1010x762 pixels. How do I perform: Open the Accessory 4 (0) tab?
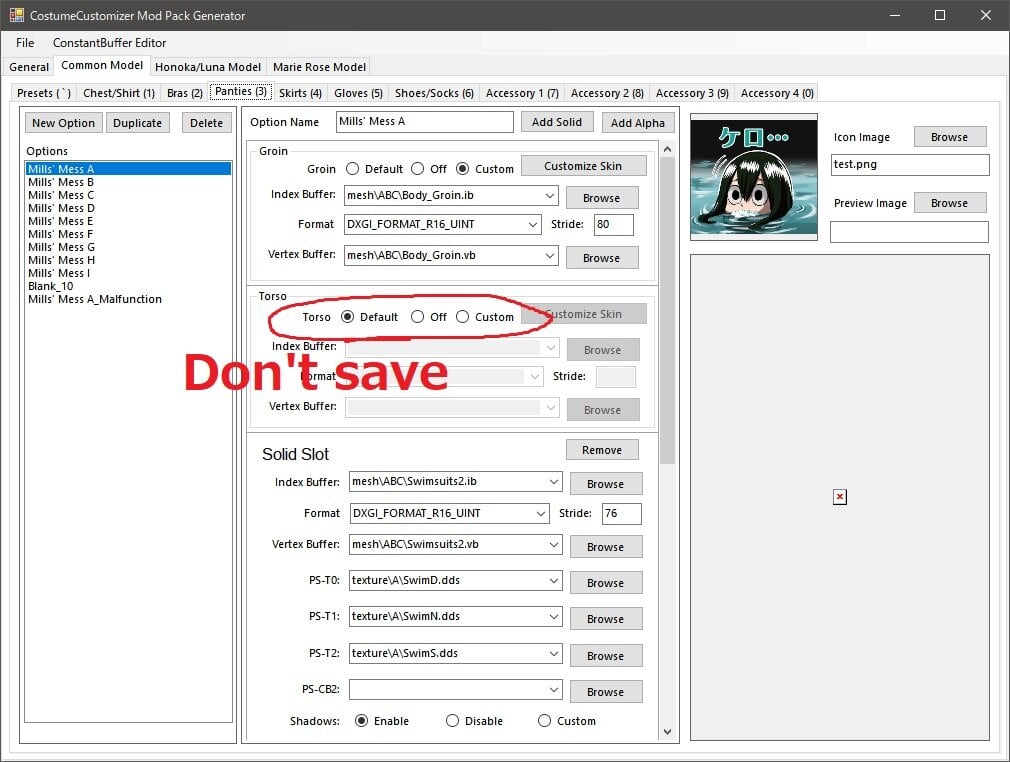click(x=777, y=93)
